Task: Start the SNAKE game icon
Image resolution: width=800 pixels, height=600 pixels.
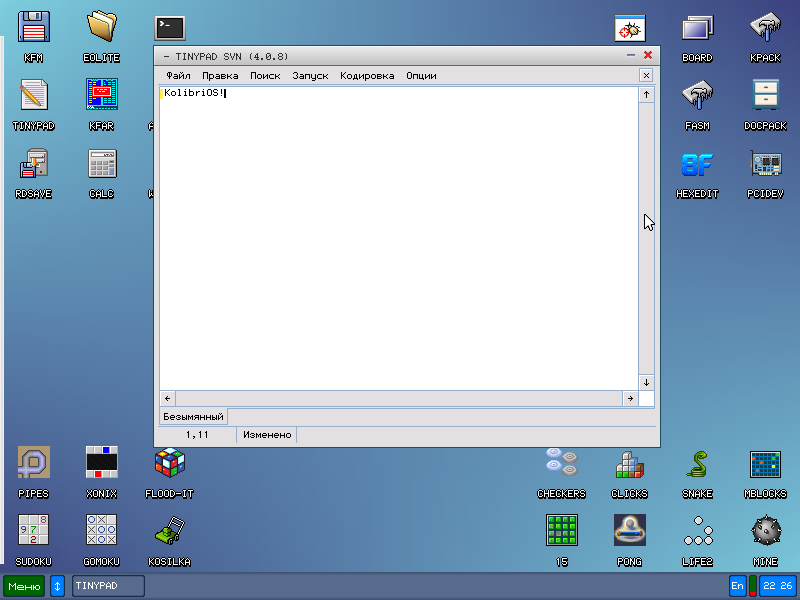Action: pos(697,465)
